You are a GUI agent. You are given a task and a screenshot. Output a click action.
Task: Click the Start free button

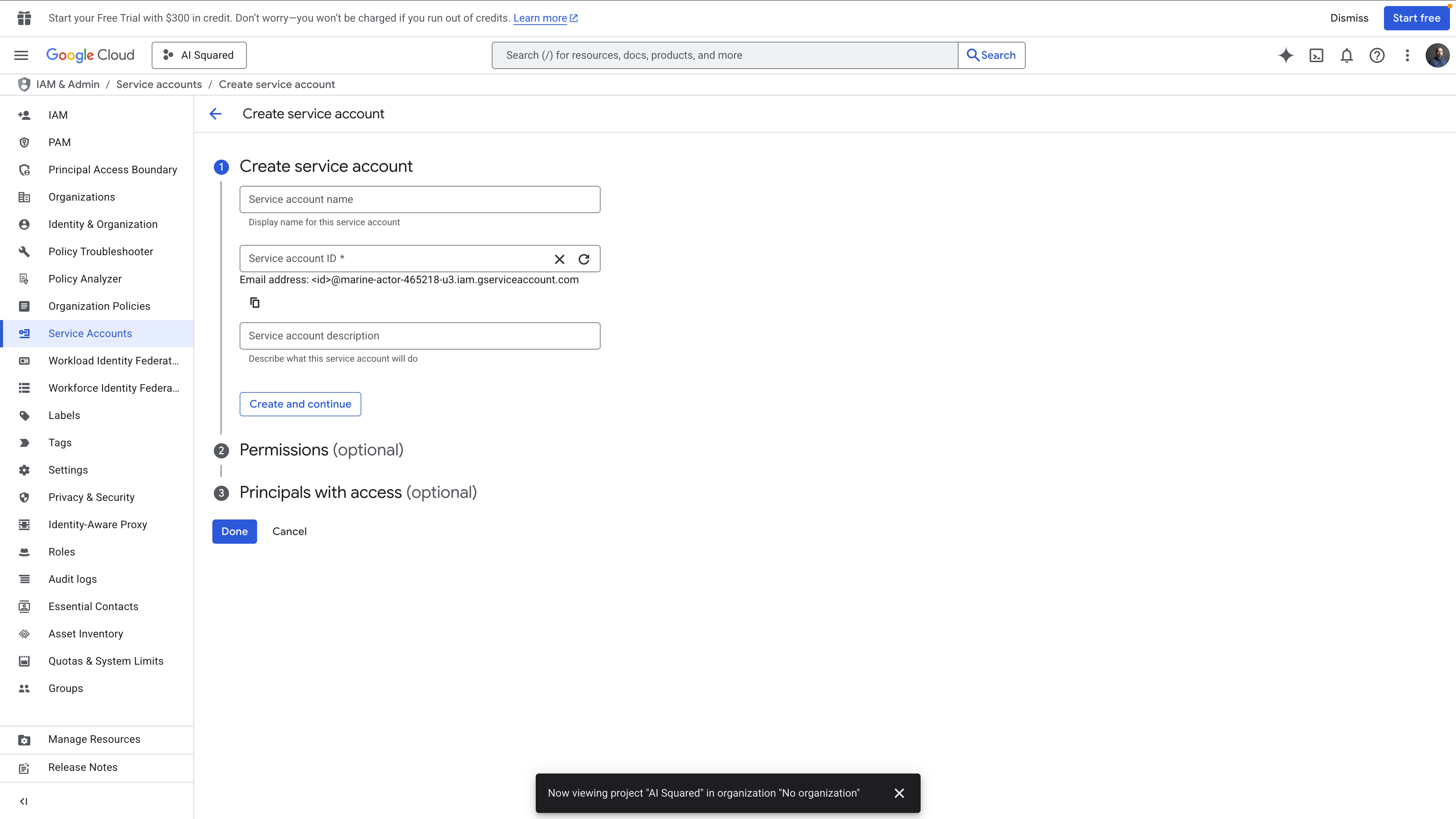coord(1417,18)
